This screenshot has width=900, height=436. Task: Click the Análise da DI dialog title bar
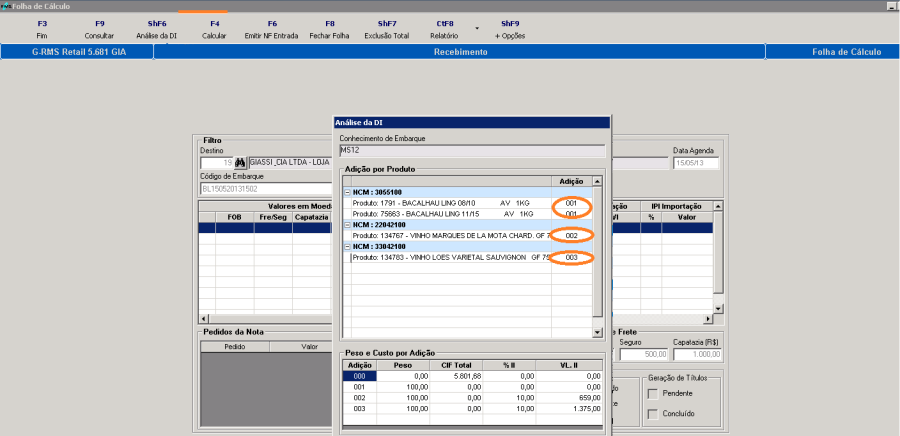(x=471, y=122)
